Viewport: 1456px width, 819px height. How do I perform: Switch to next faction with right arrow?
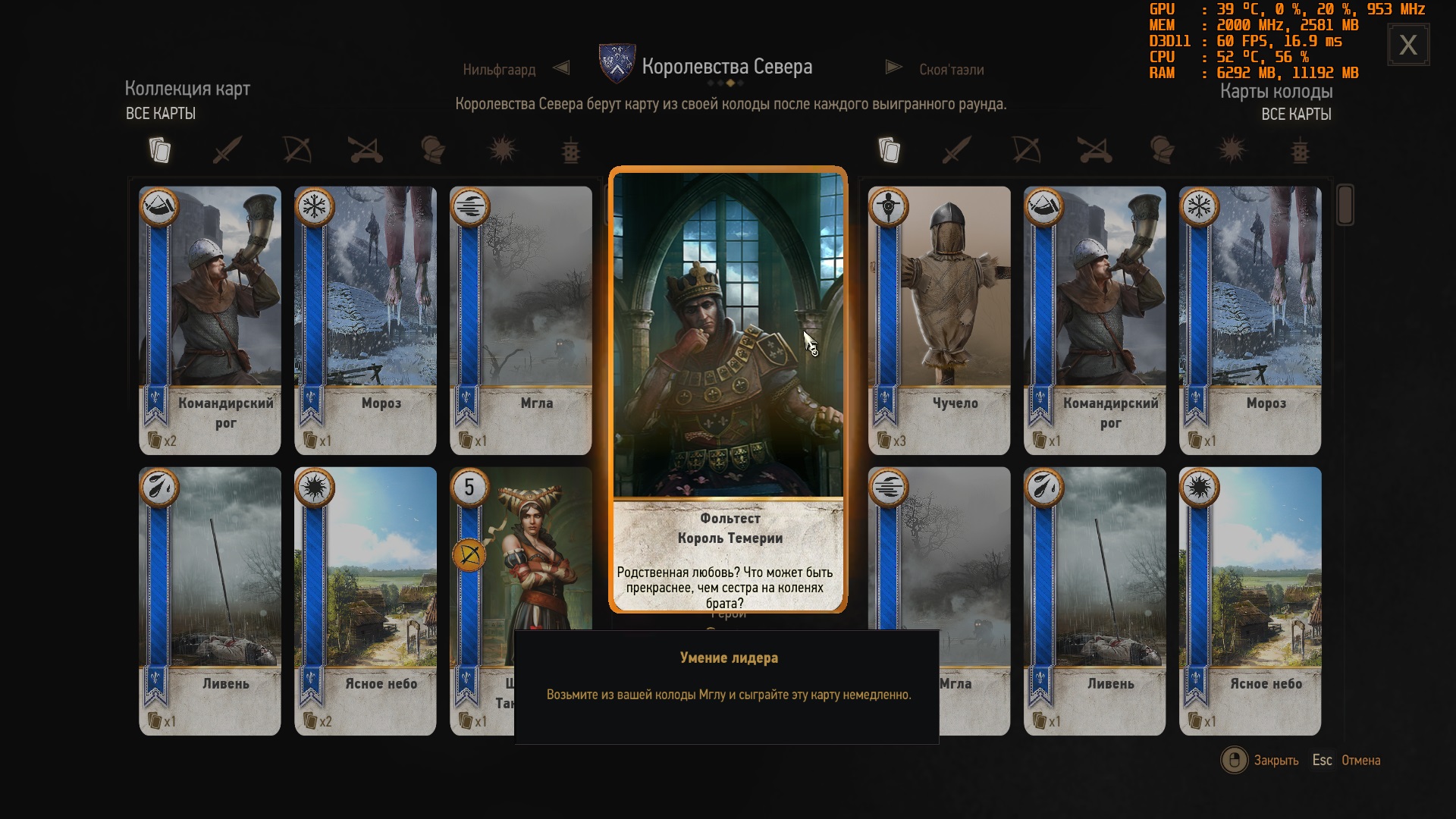[x=894, y=67]
